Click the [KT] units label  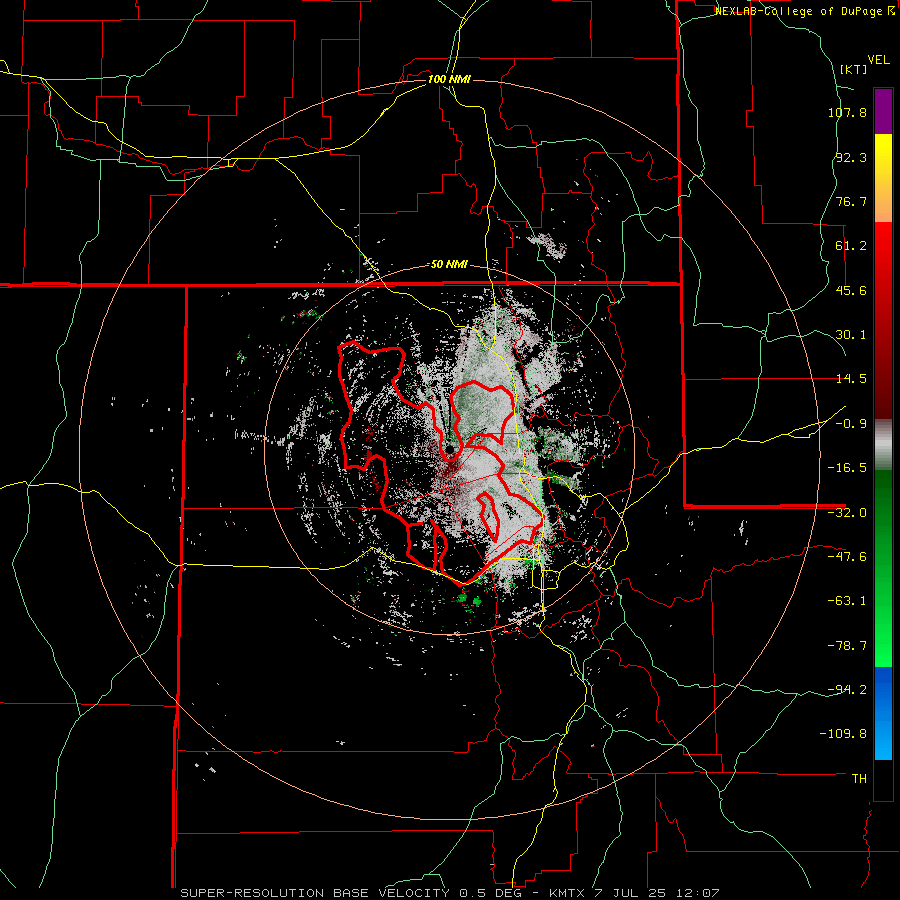[x=853, y=69]
